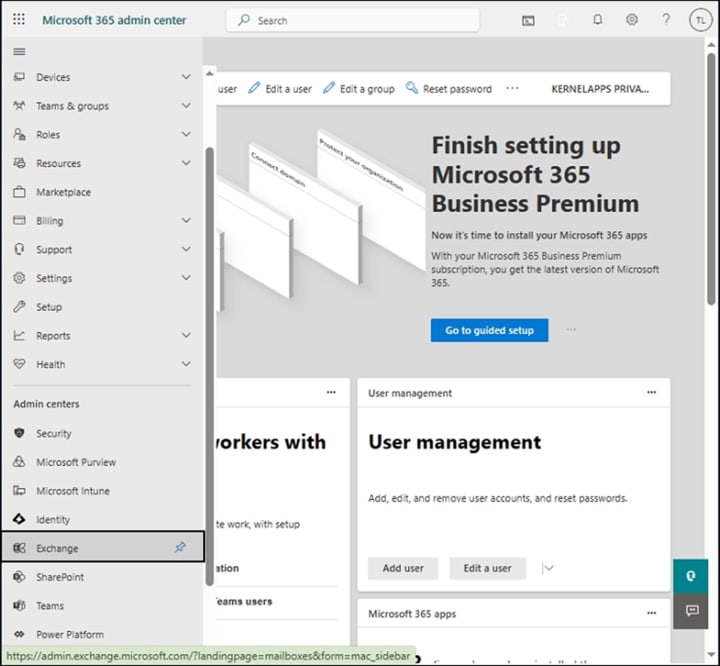Open the Marketplace menu item
Screen dimensions: 720x666
click(102, 192)
